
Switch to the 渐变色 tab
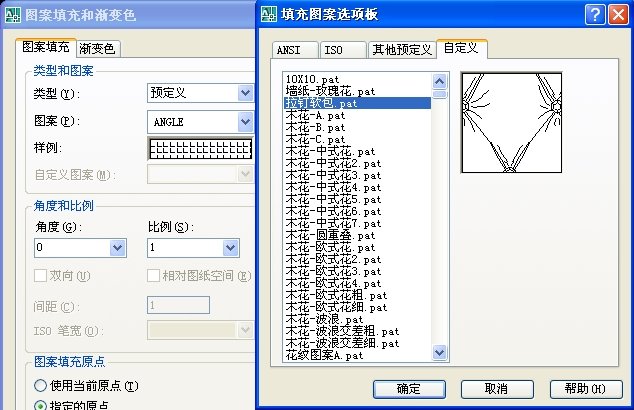coord(97,49)
